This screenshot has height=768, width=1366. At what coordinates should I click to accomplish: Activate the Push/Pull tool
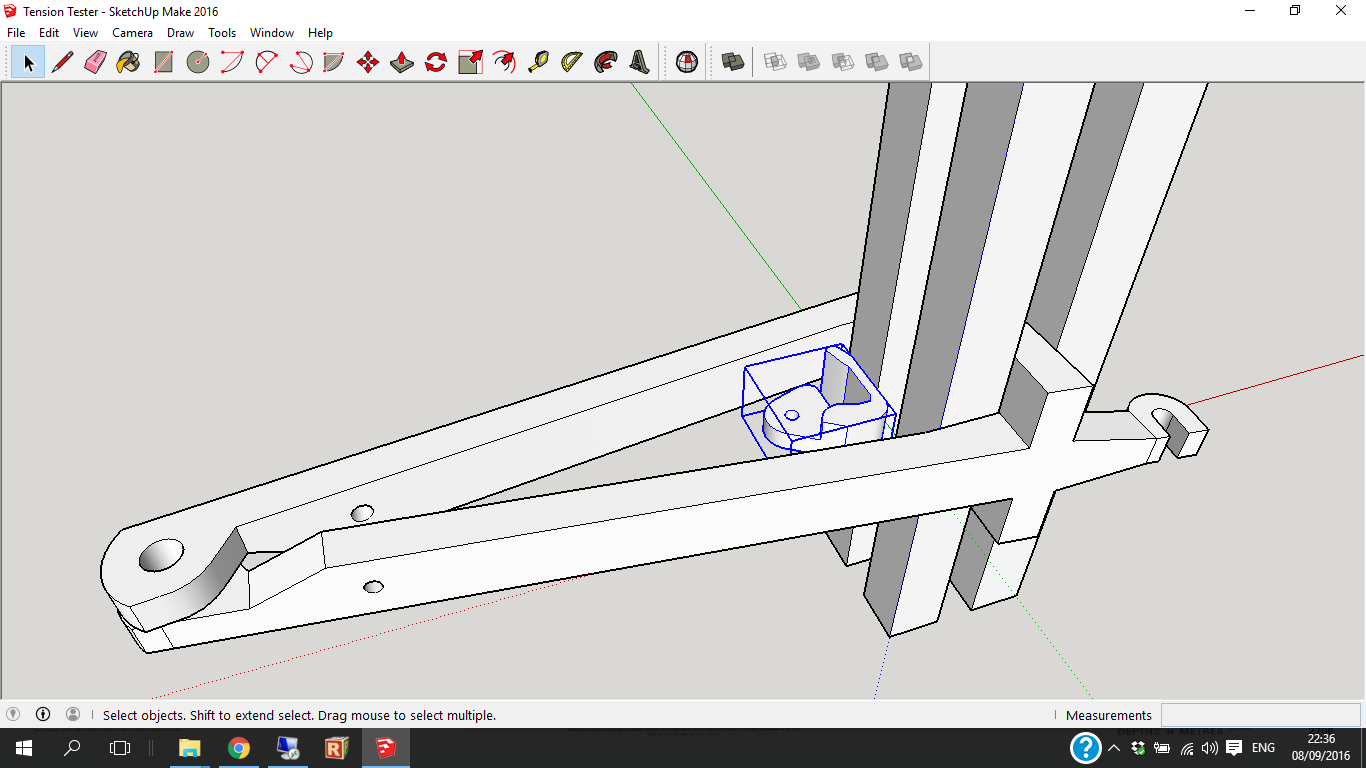click(x=402, y=62)
